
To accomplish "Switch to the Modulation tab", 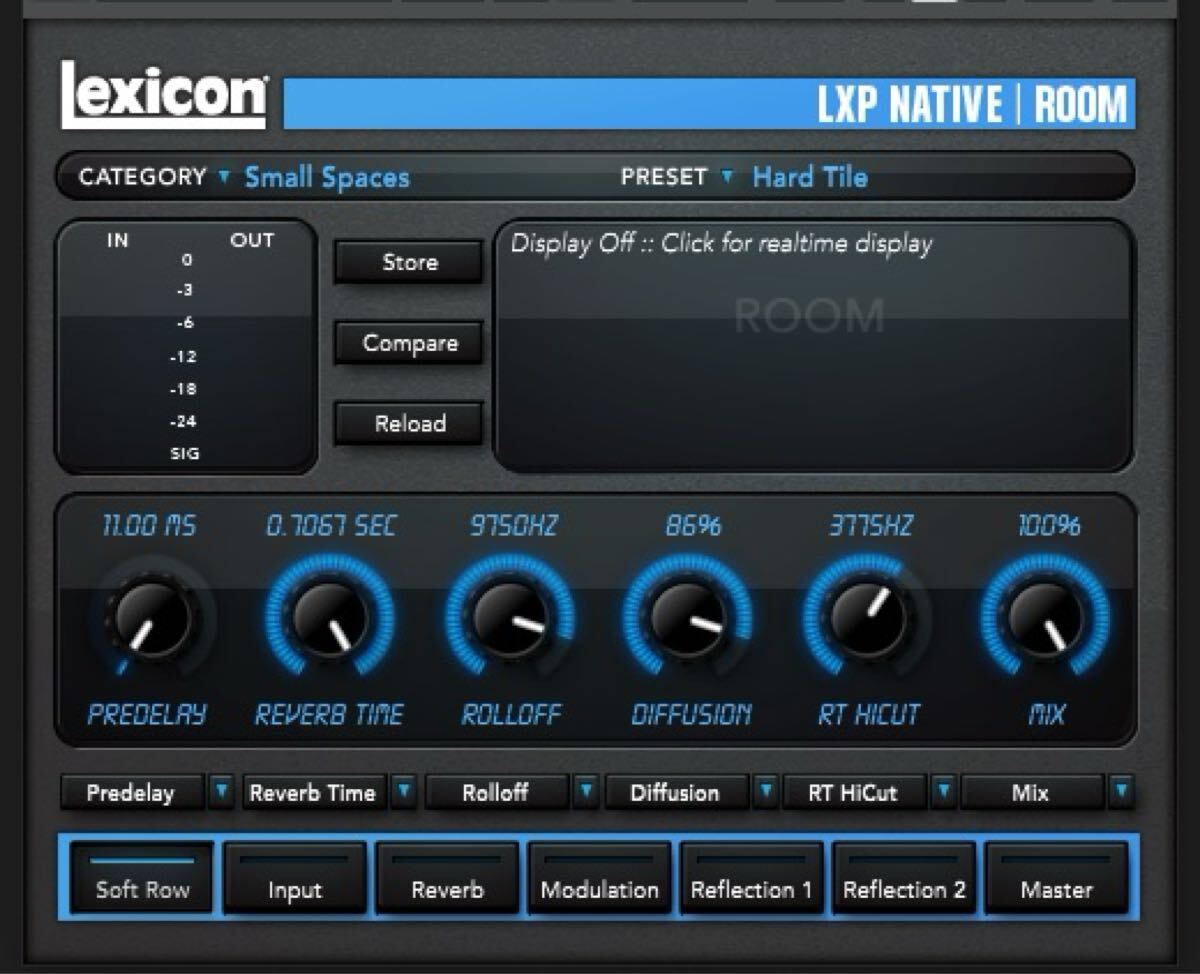I will 599,877.
